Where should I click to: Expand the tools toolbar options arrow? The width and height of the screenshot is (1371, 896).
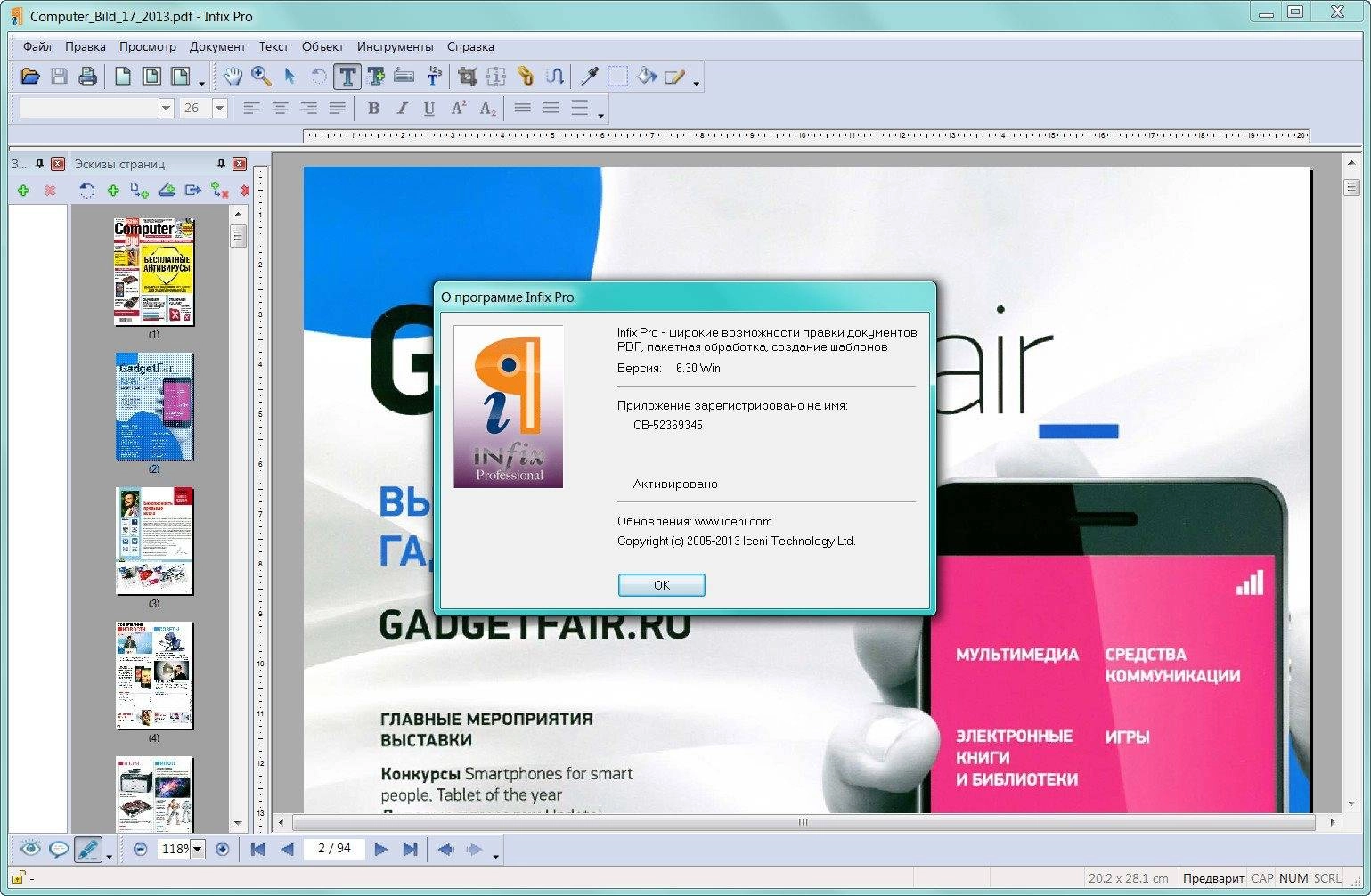click(697, 84)
